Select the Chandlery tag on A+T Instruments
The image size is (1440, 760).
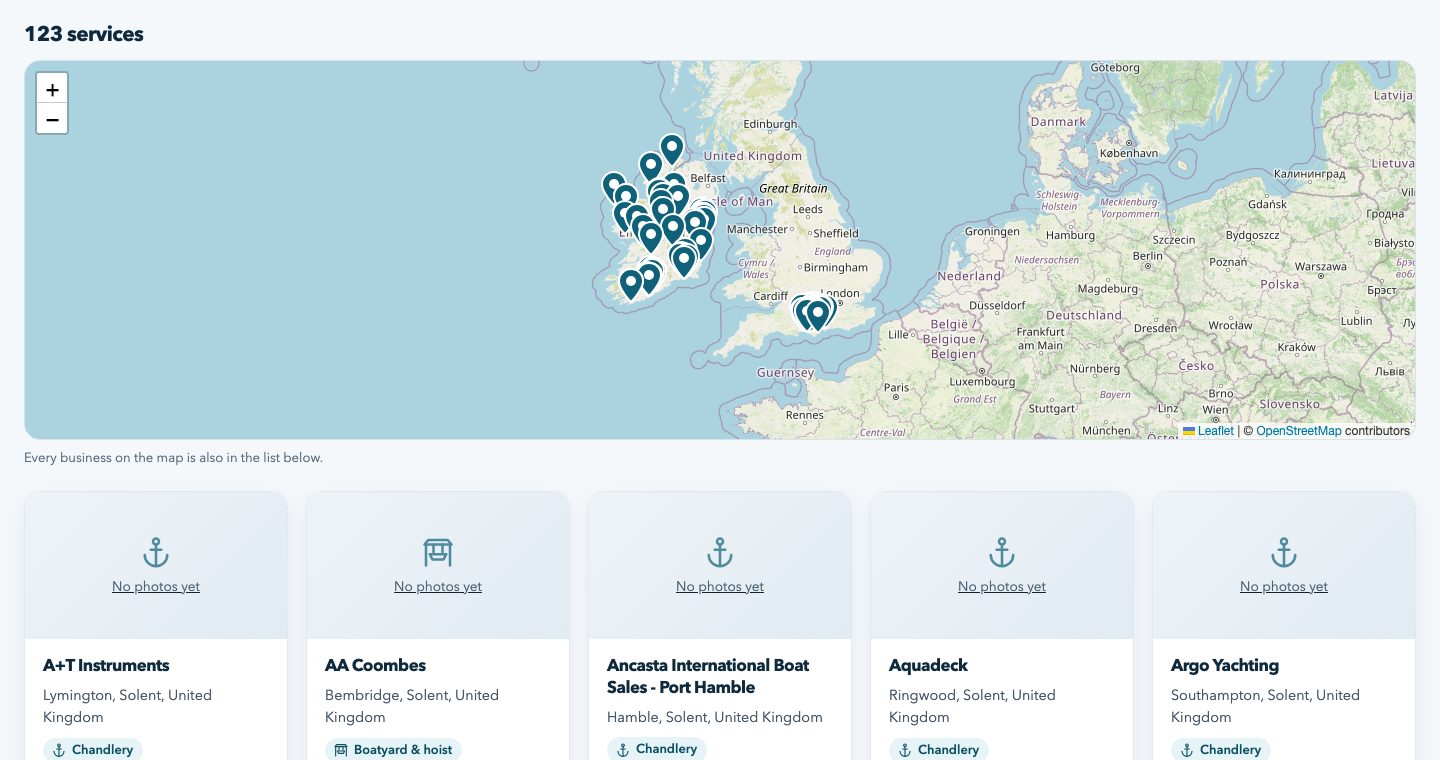click(93, 749)
